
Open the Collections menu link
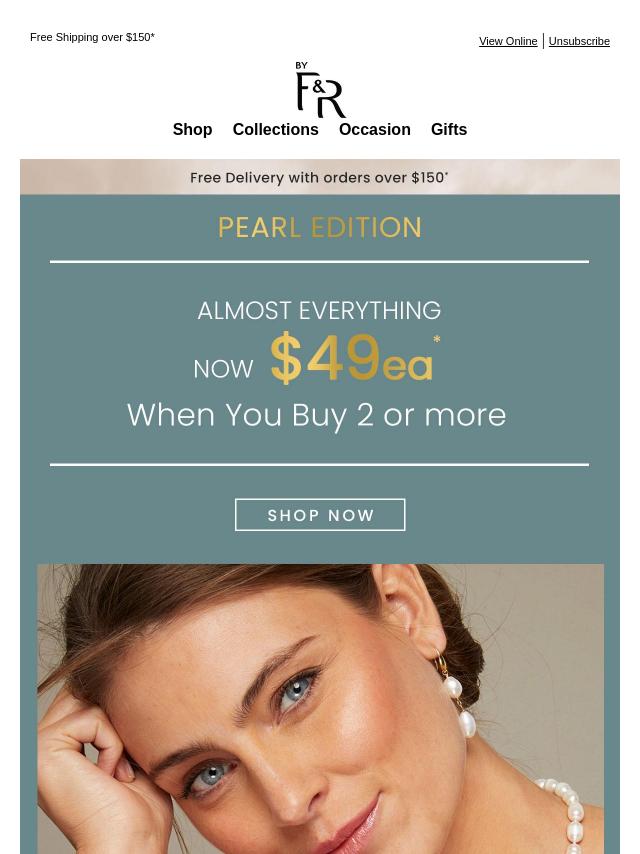coord(276,130)
